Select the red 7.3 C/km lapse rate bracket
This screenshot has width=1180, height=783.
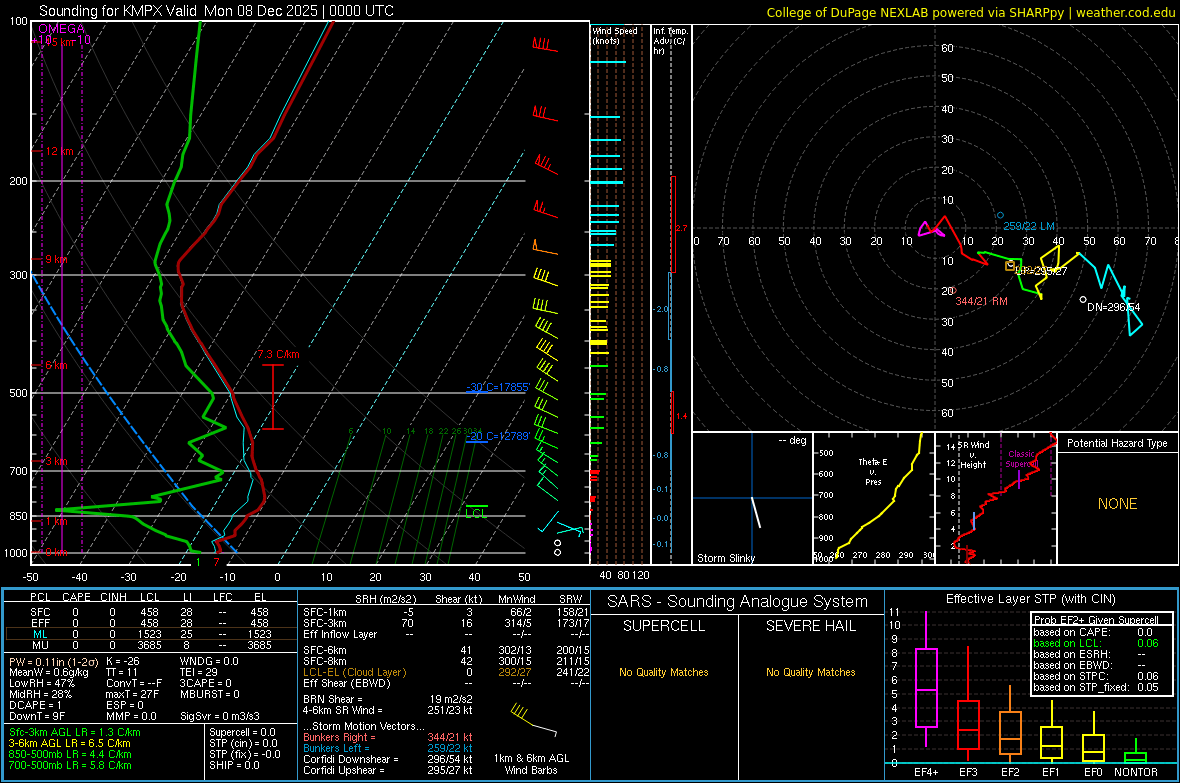tap(272, 397)
